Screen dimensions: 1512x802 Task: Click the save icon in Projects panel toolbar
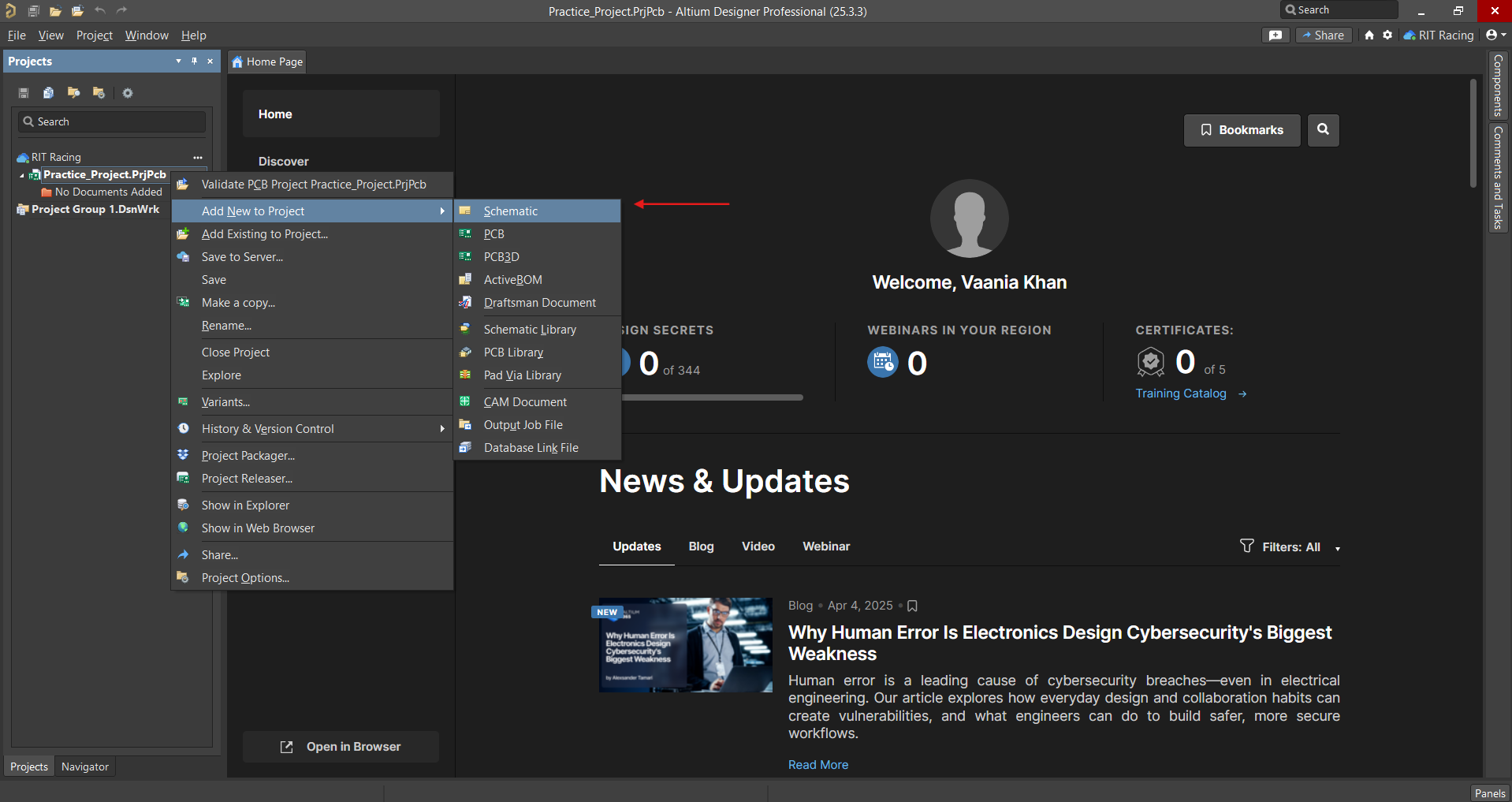pos(24,93)
